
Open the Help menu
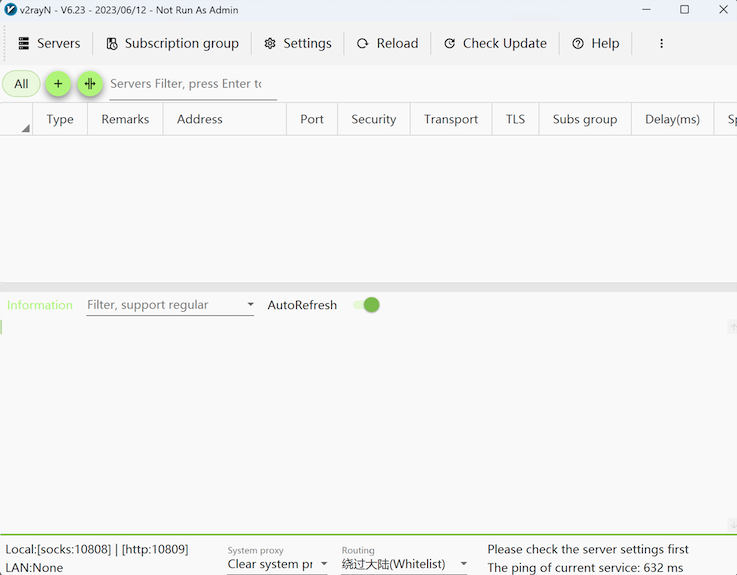click(596, 43)
